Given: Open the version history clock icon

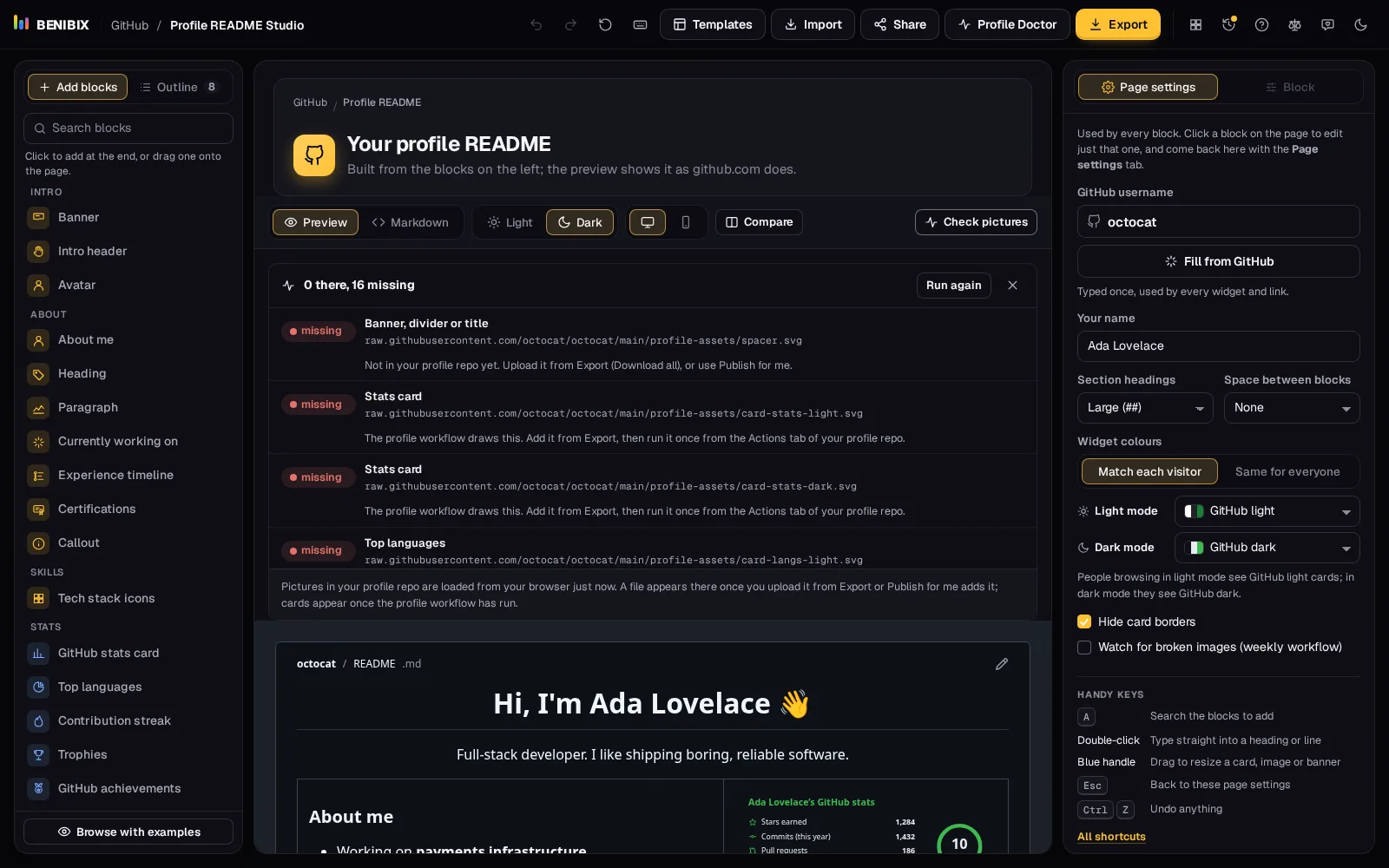Looking at the screenshot, I should 1228,25.
